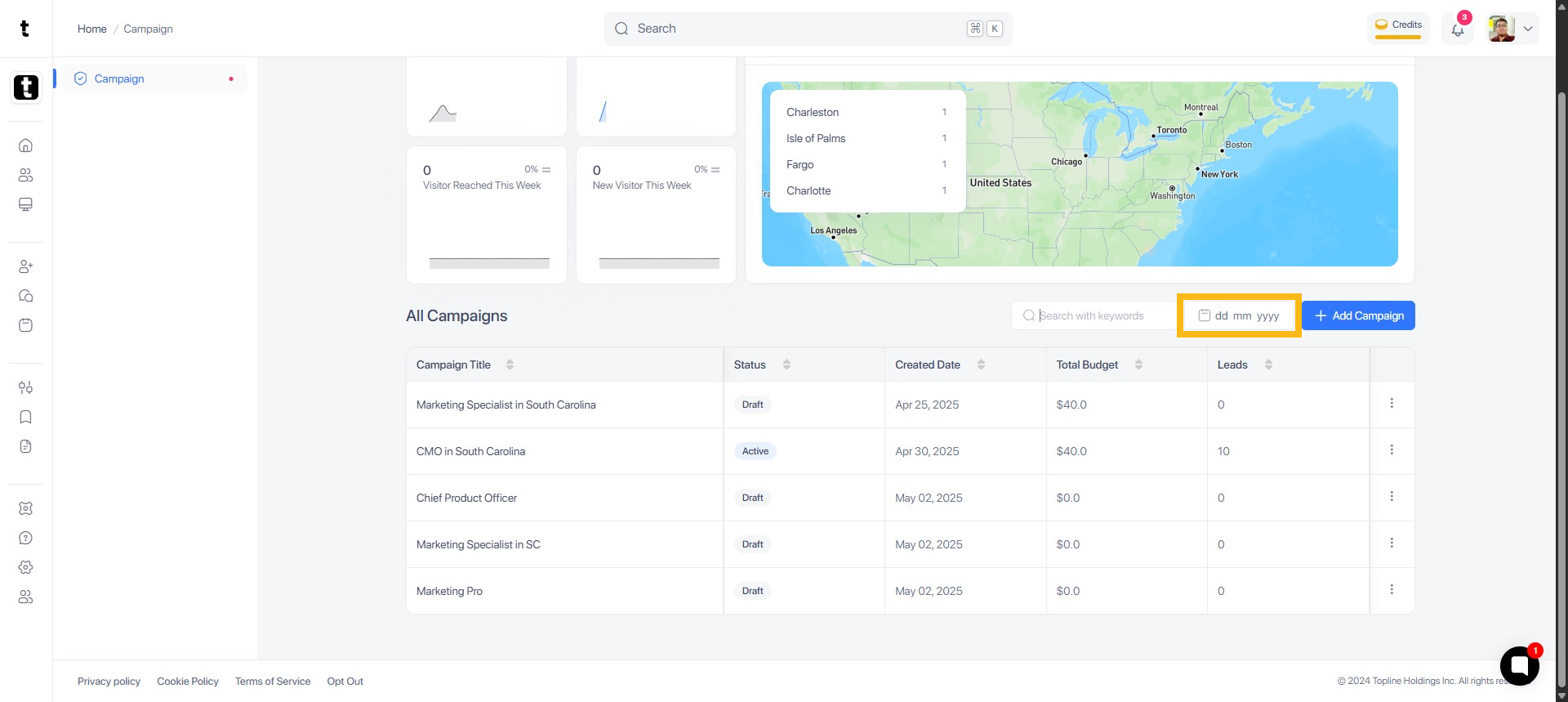Click the Add Campaign button
The height and width of the screenshot is (702, 1568).
click(x=1358, y=315)
